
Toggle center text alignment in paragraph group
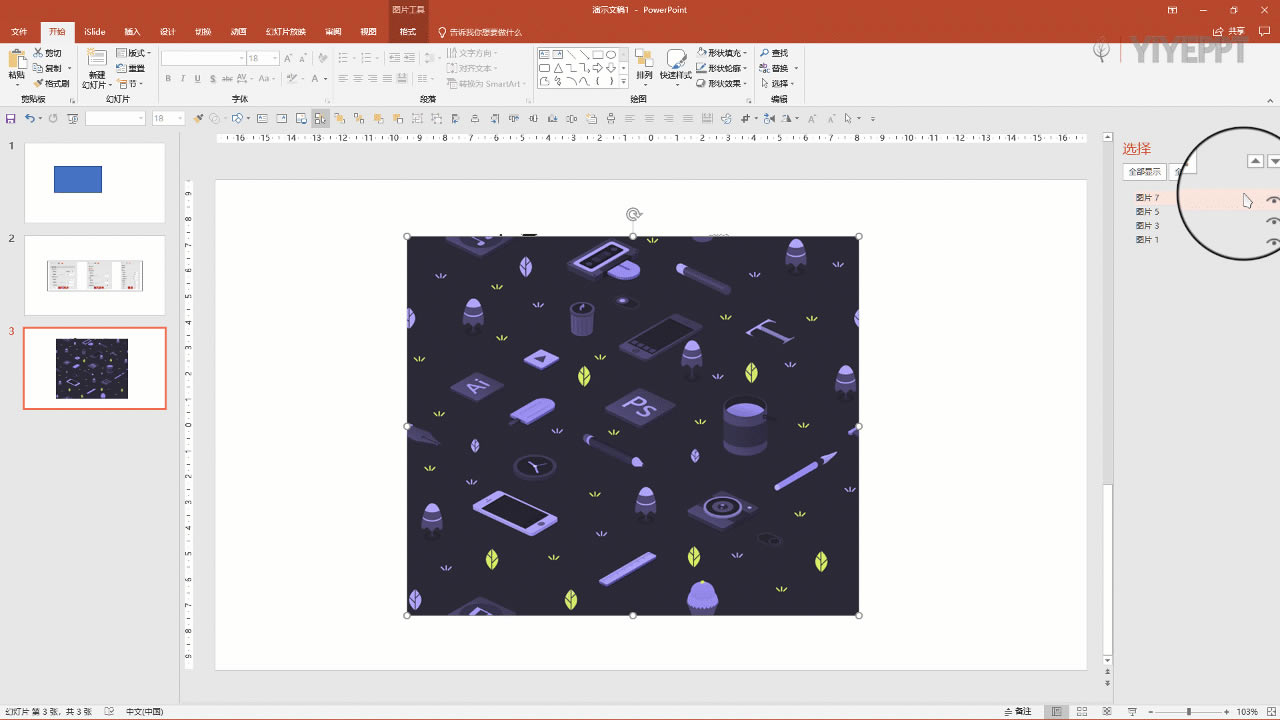358,78
